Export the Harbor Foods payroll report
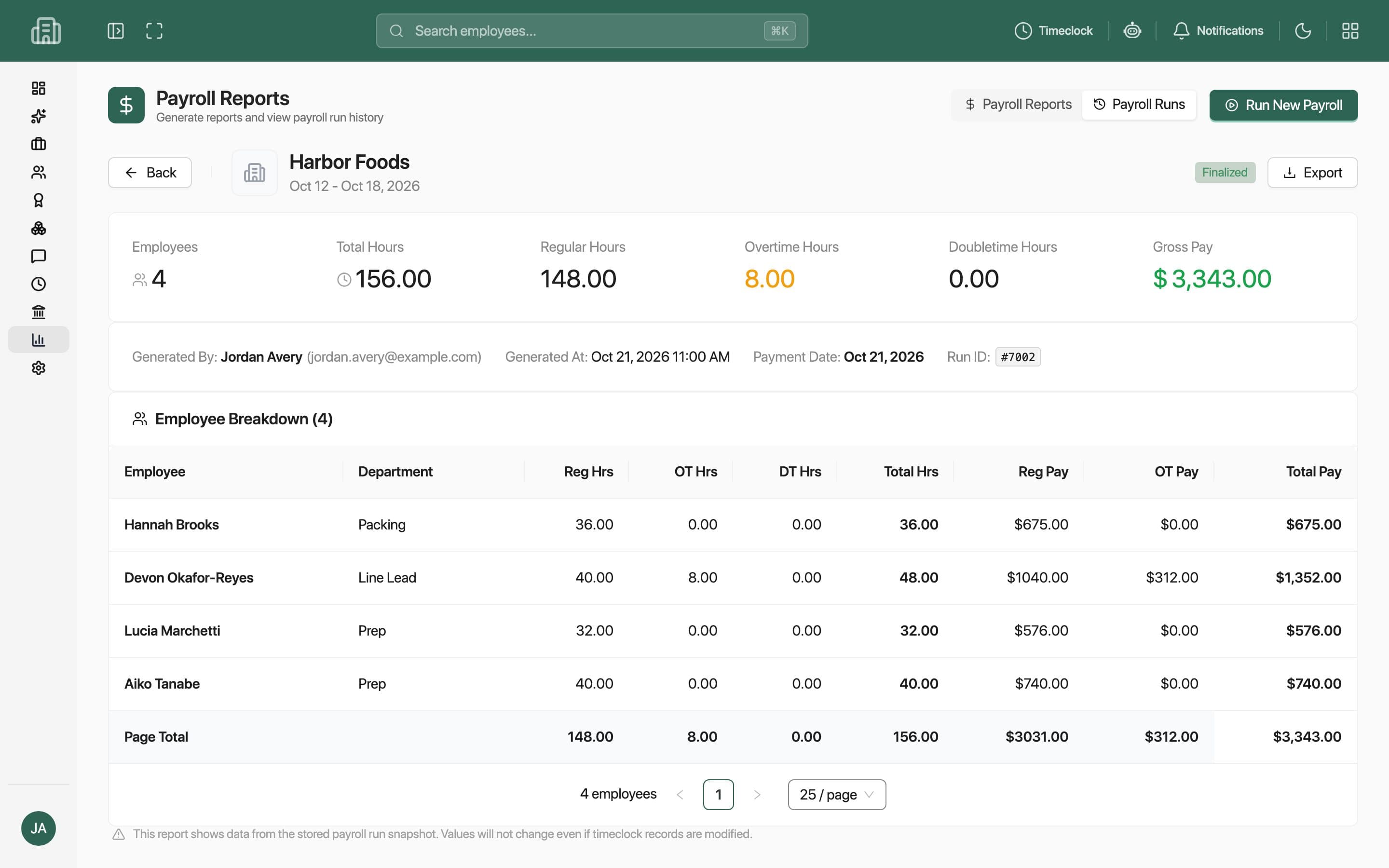1389x868 pixels. tap(1312, 173)
